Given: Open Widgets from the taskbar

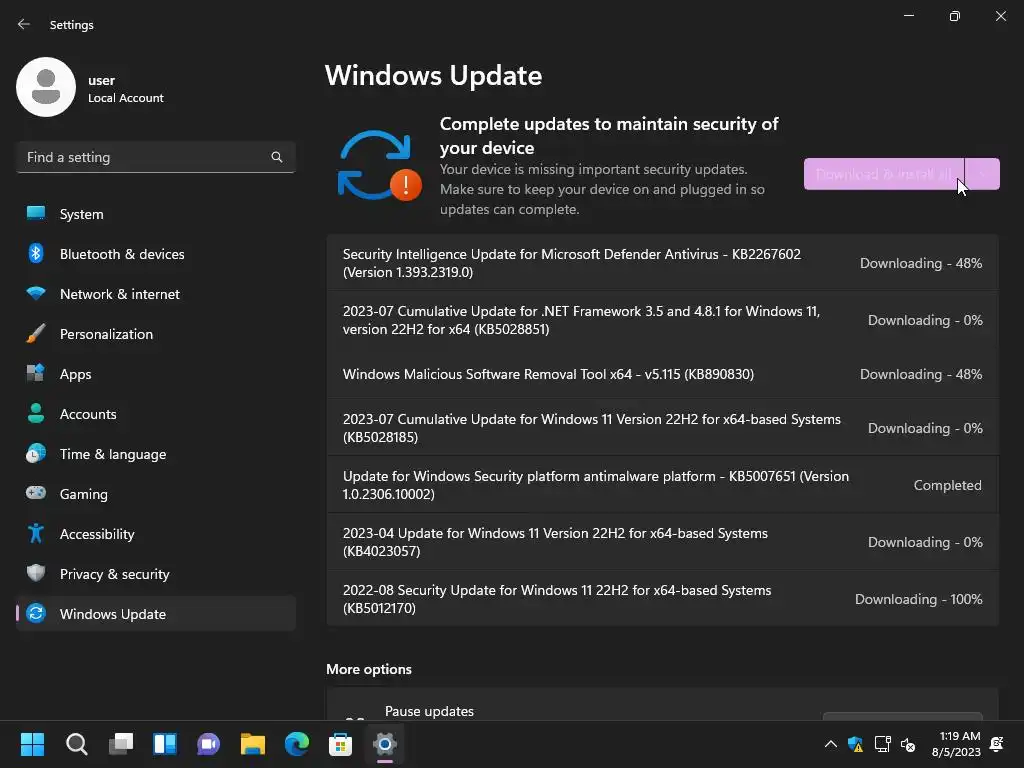Looking at the screenshot, I should tap(165, 744).
